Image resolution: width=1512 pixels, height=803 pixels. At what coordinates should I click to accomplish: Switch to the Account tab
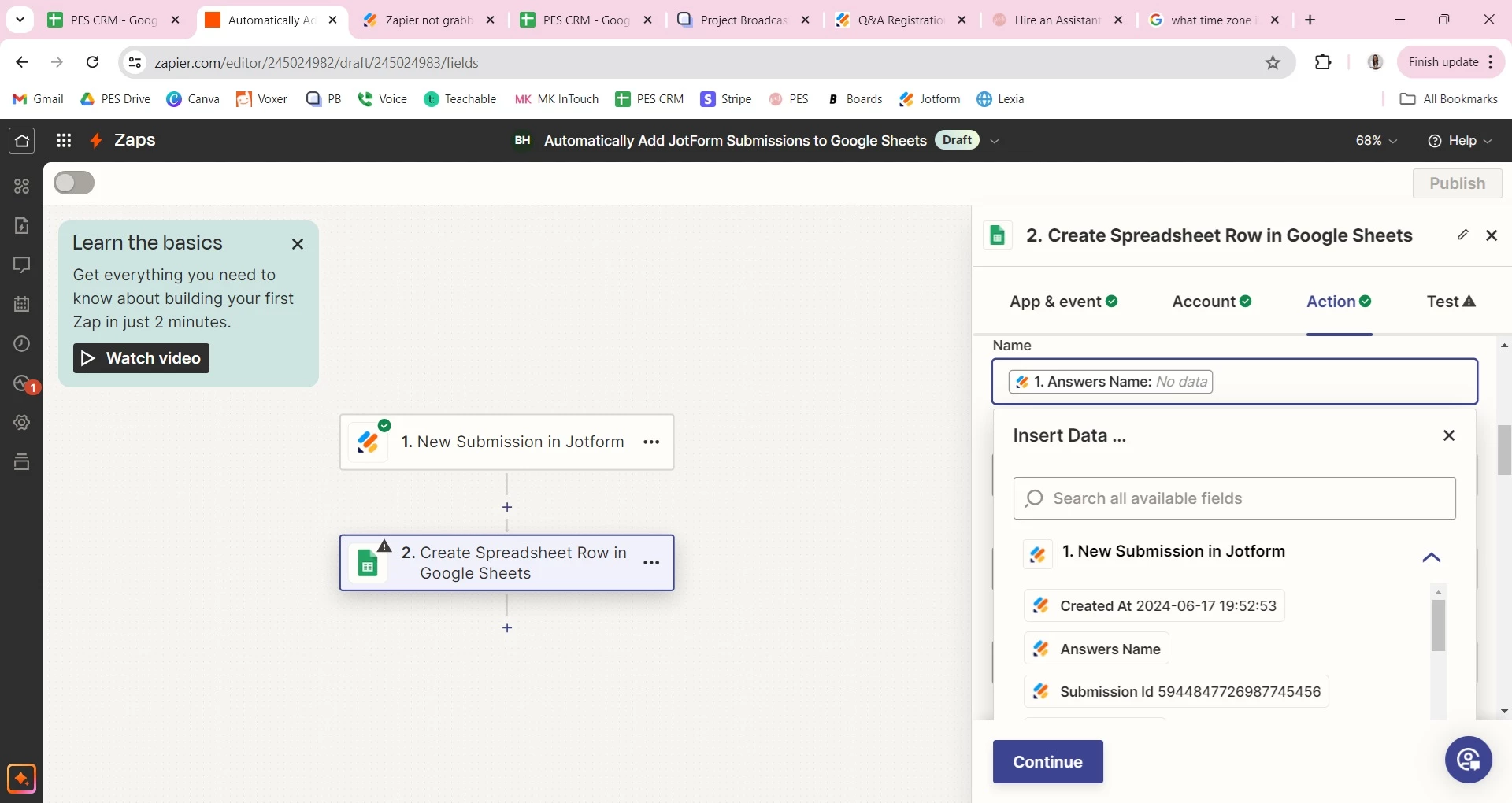pos(1211,302)
